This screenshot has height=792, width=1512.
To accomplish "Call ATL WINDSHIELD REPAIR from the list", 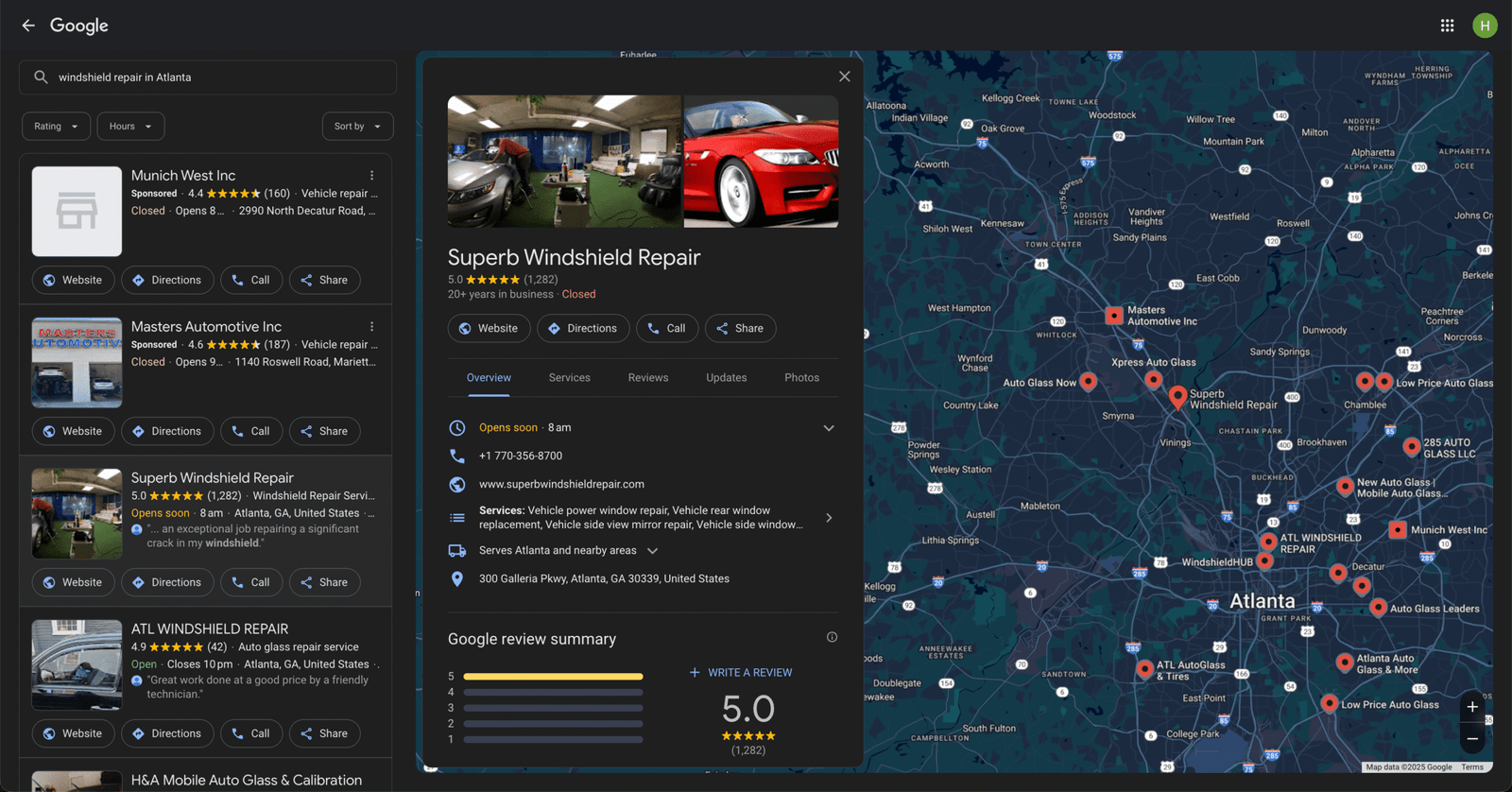I will point(251,734).
